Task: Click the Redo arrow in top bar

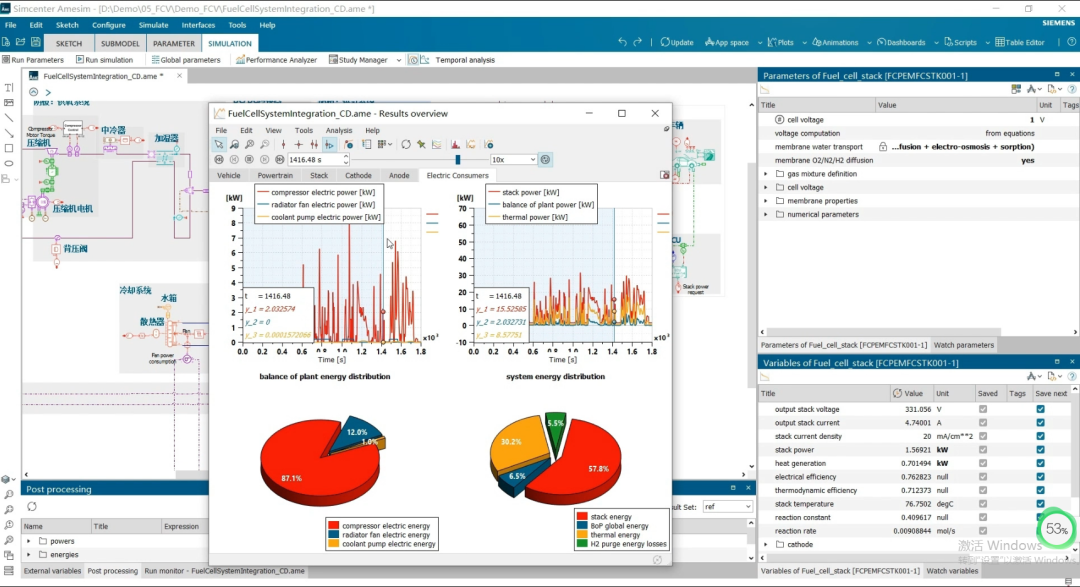Action: pos(638,42)
